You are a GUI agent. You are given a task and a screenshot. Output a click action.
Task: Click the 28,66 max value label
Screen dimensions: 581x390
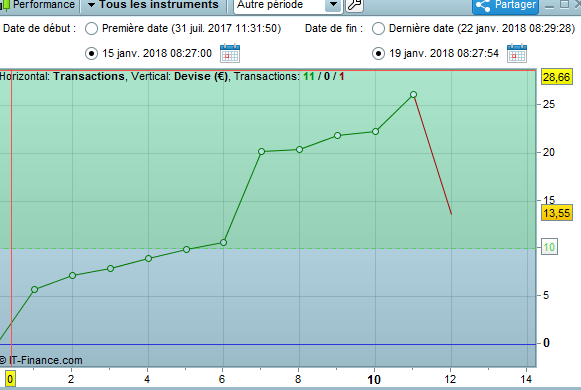coord(557,77)
